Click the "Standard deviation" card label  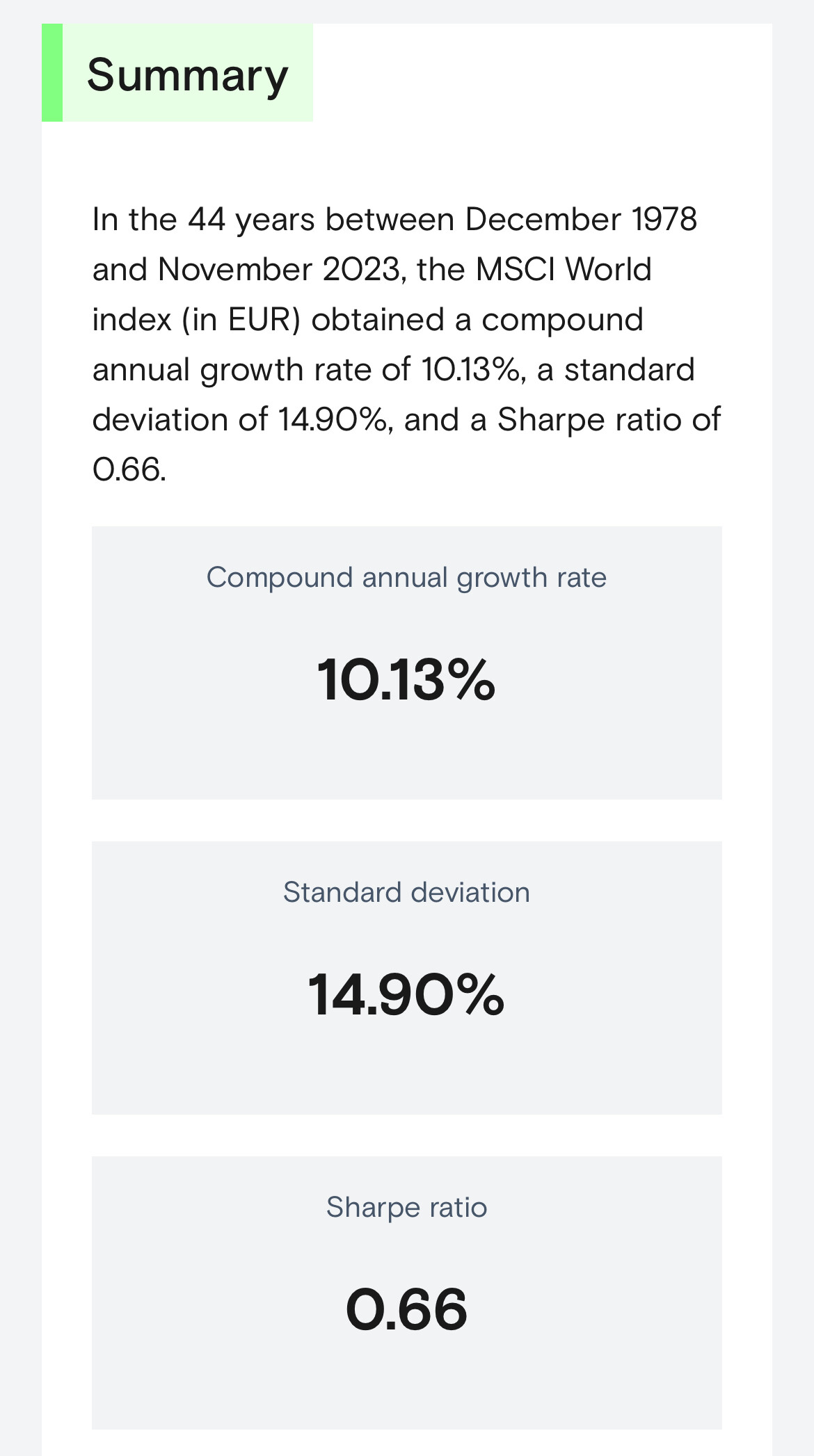pyautogui.click(x=406, y=893)
